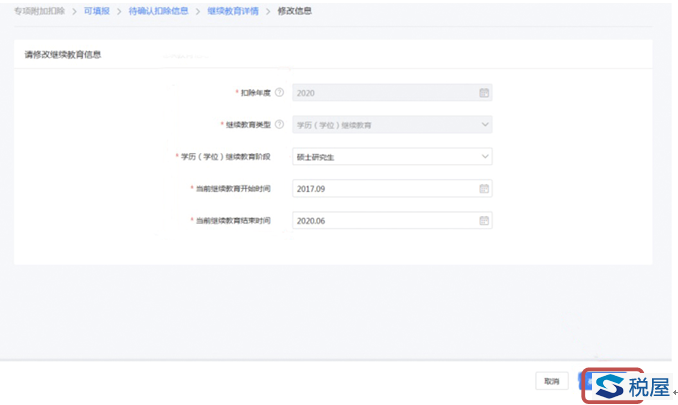678x405 pixels.
Task: Click the 请修改继续教育信息 panel header
Action: (63, 54)
